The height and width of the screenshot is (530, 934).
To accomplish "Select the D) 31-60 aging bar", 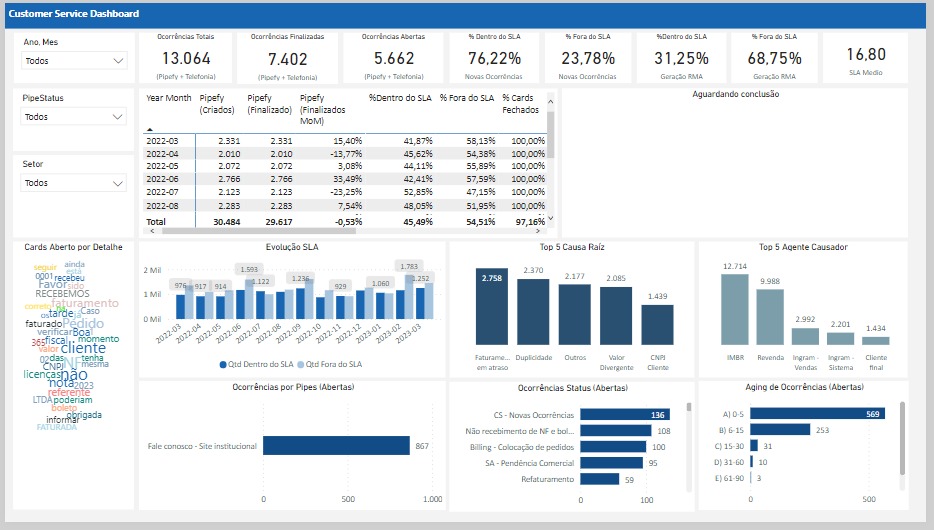I will tap(752, 462).
